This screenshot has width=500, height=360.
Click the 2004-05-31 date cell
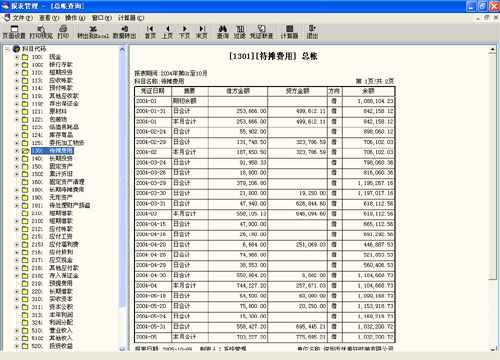tap(153, 327)
